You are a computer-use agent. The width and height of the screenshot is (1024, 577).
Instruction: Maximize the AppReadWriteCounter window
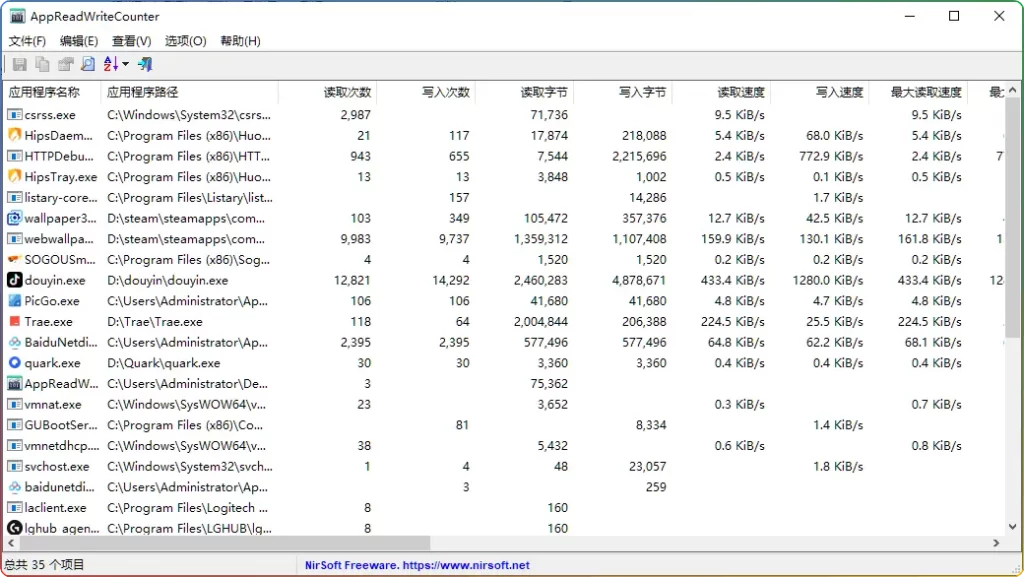[x=954, y=16]
